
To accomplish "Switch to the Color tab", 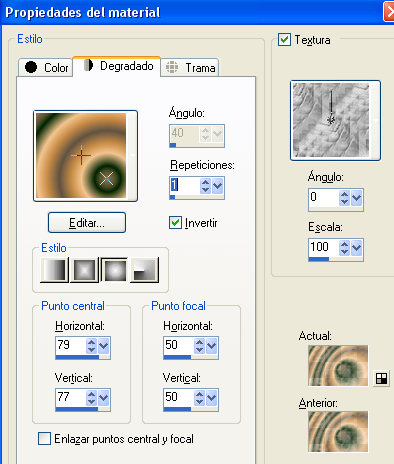I will click(46, 67).
